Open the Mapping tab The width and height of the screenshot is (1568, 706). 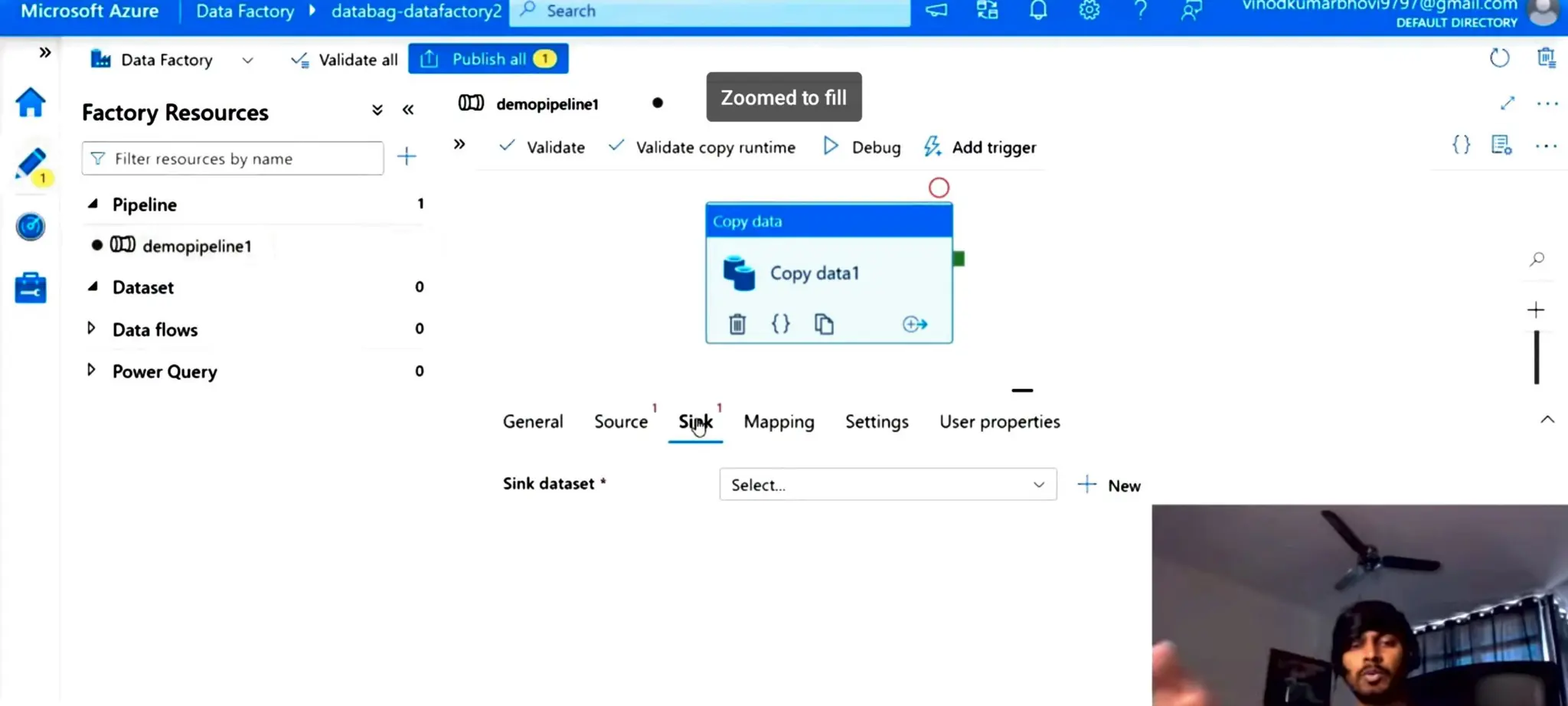coord(779,421)
